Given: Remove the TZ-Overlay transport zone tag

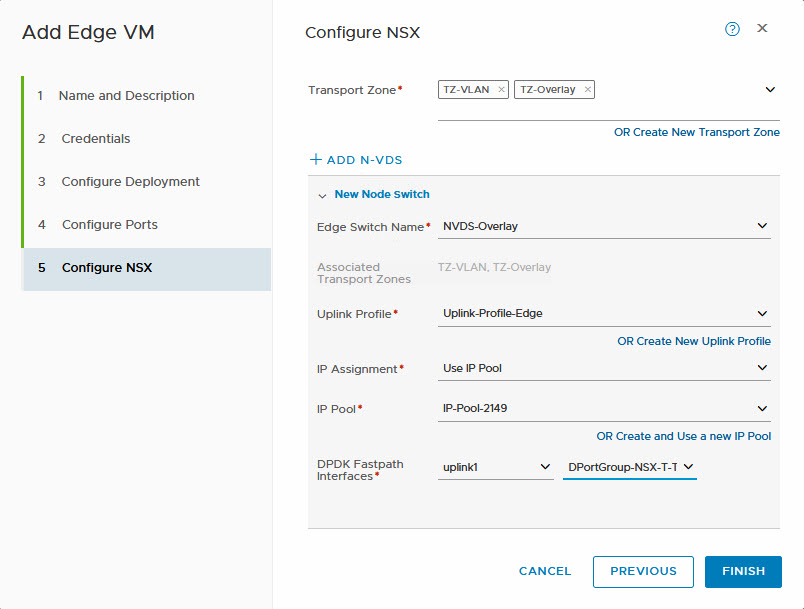Looking at the screenshot, I should pyautogui.click(x=587, y=90).
